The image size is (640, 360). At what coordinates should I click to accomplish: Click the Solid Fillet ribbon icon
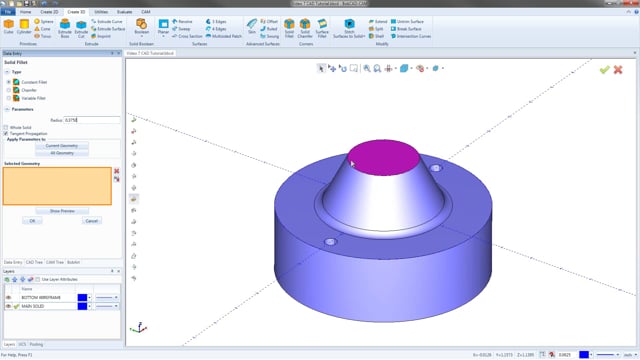[x=289, y=28]
